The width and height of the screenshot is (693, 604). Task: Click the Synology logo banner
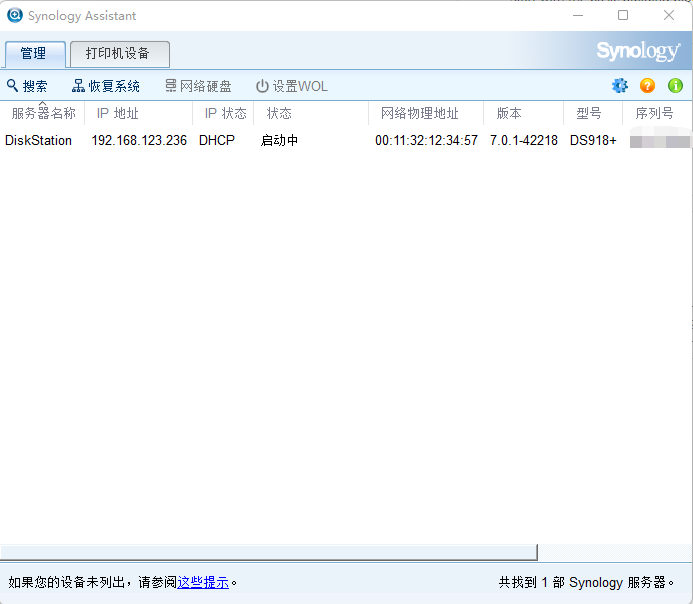[x=638, y=51]
